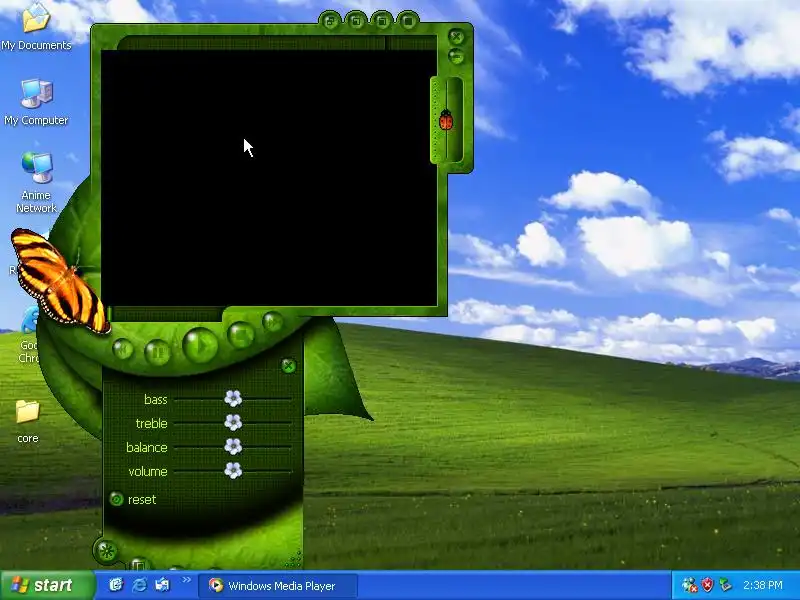Expand the Quick Launch chevron
Image resolution: width=800 pixels, height=600 pixels.
click(x=186, y=580)
